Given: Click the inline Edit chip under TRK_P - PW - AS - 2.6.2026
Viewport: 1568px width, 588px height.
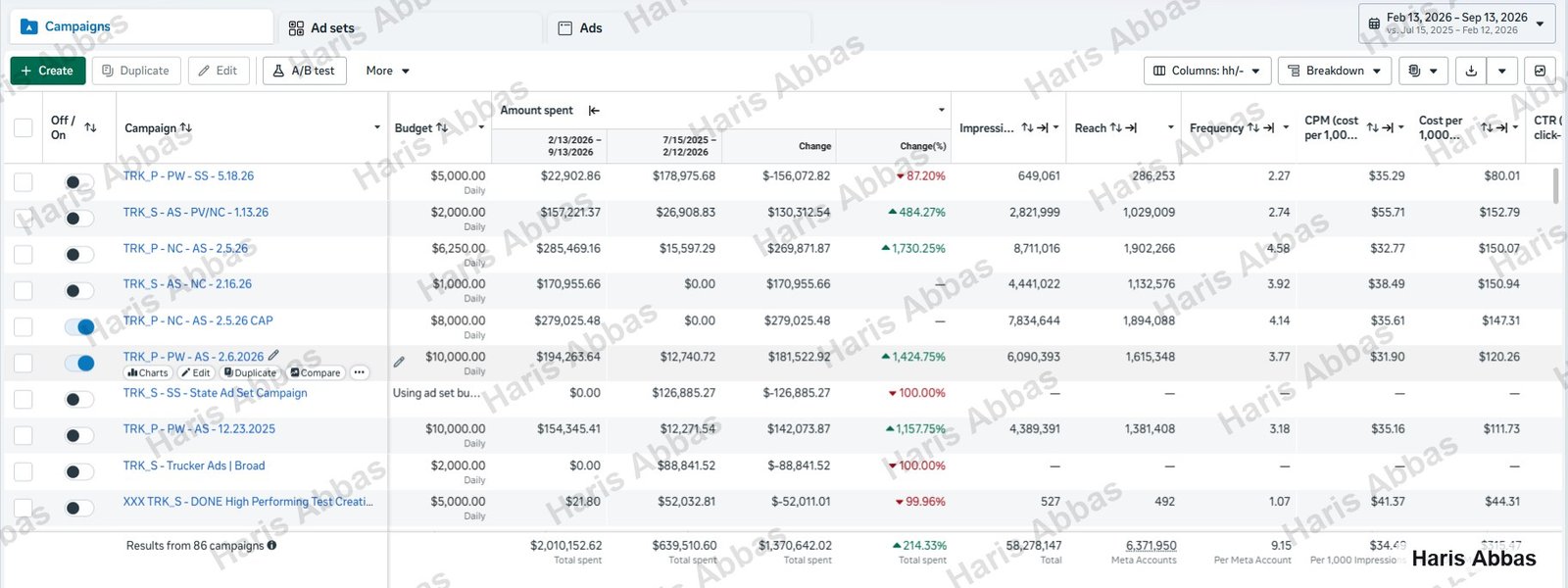Looking at the screenshot, I should click(x=195, y=373).
